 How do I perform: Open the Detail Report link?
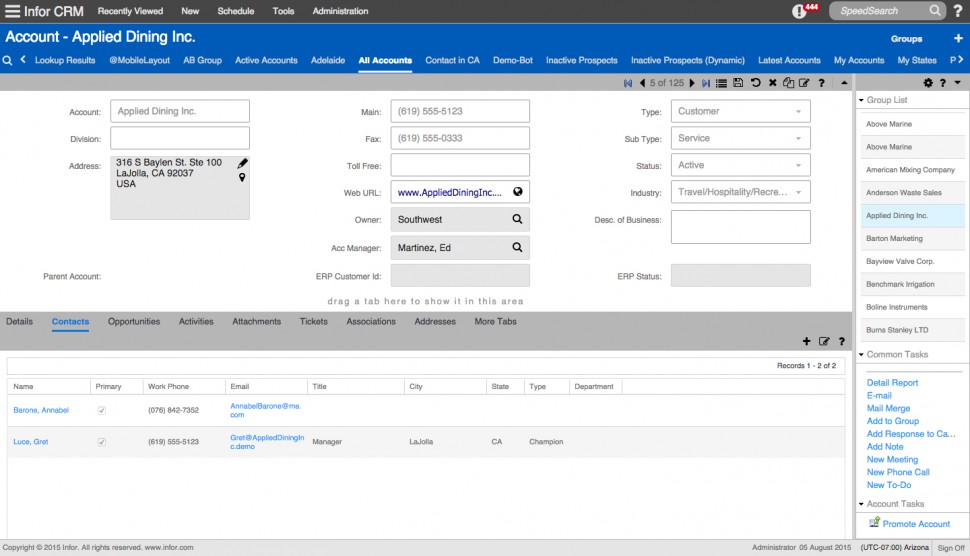coord(892,383)
